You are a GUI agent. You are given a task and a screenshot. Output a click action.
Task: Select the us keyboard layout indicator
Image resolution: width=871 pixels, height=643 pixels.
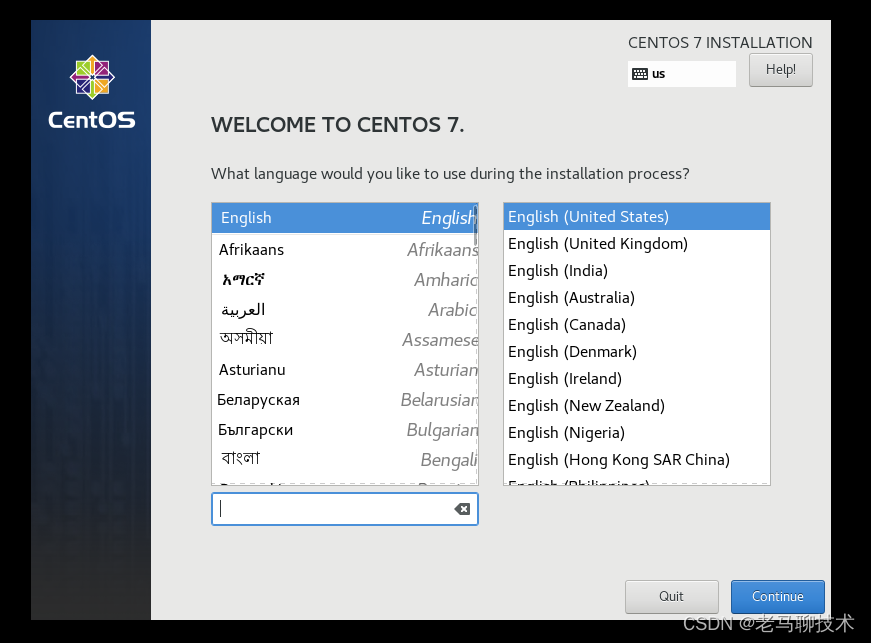[682, 74]
